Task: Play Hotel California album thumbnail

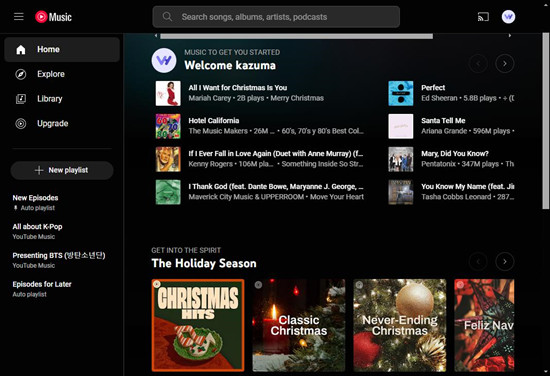Action: [x=168, y=126]
